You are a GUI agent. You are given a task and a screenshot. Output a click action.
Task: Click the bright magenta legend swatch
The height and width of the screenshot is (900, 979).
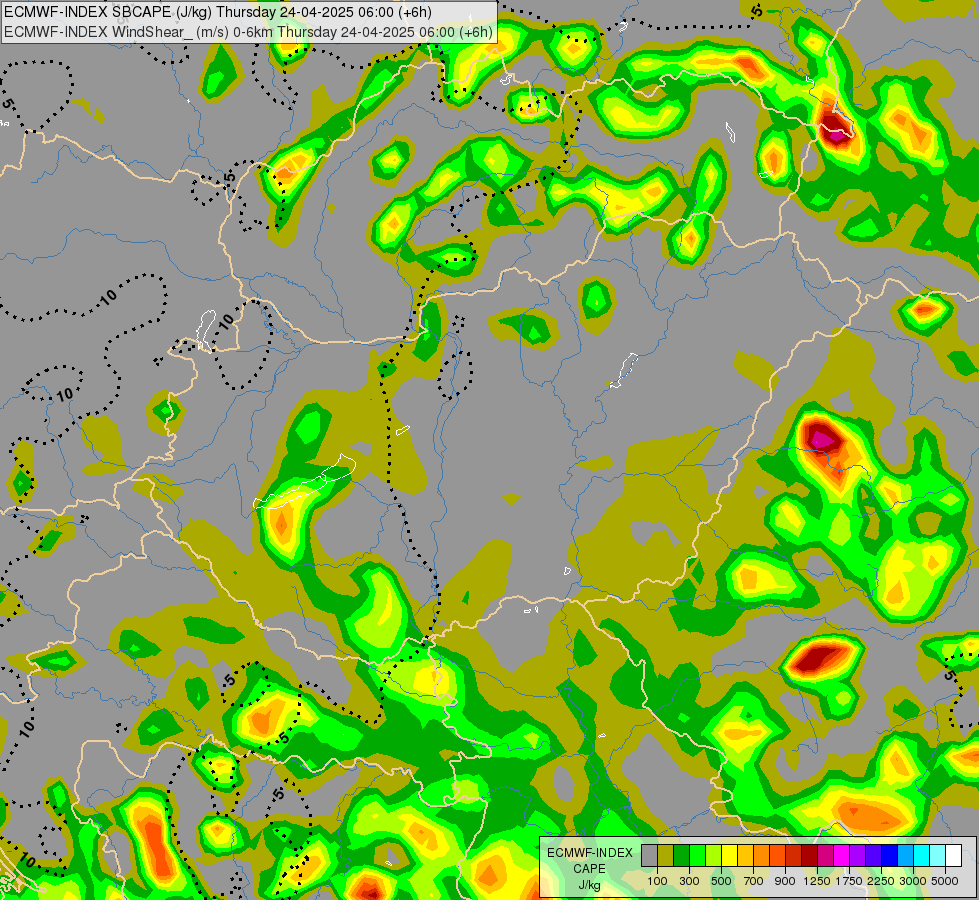pyautogui.click(x=841, y=855)
